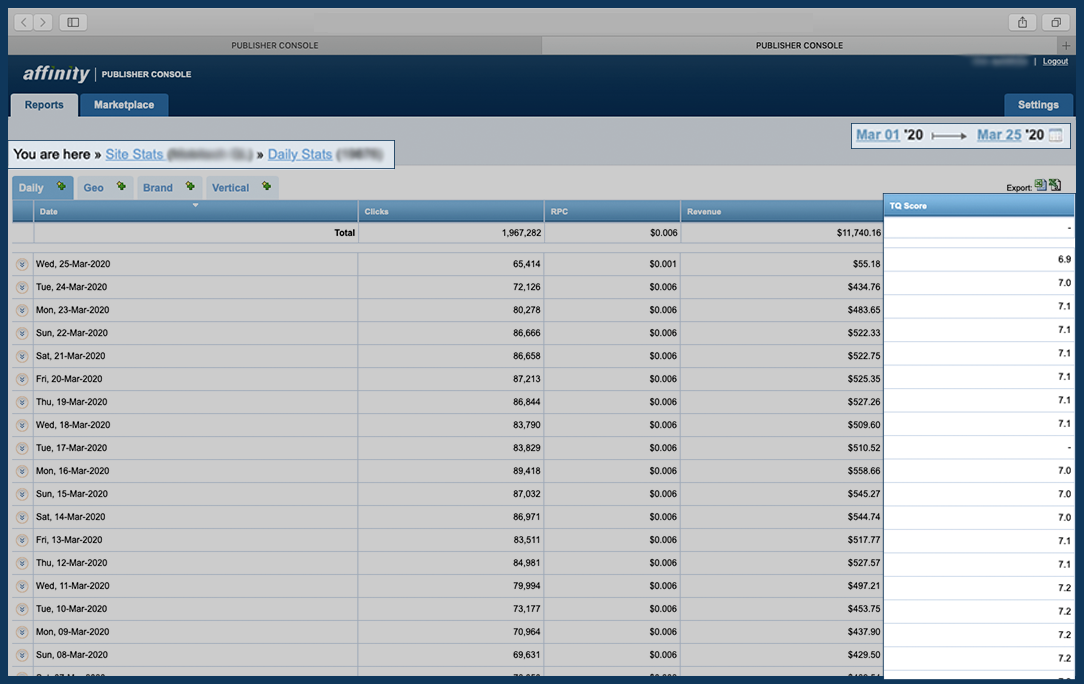The height and width of the screenshot is (684, 1084).
Task: Open a new browser tab with plus button
Action: pyautogui.click(x=1066, y=45)
